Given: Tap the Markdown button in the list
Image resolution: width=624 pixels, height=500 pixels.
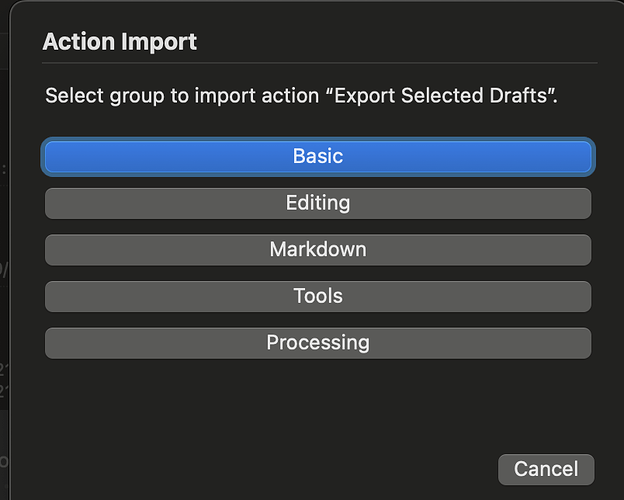Looking at the screenshot, I should [x=318, y=249].
